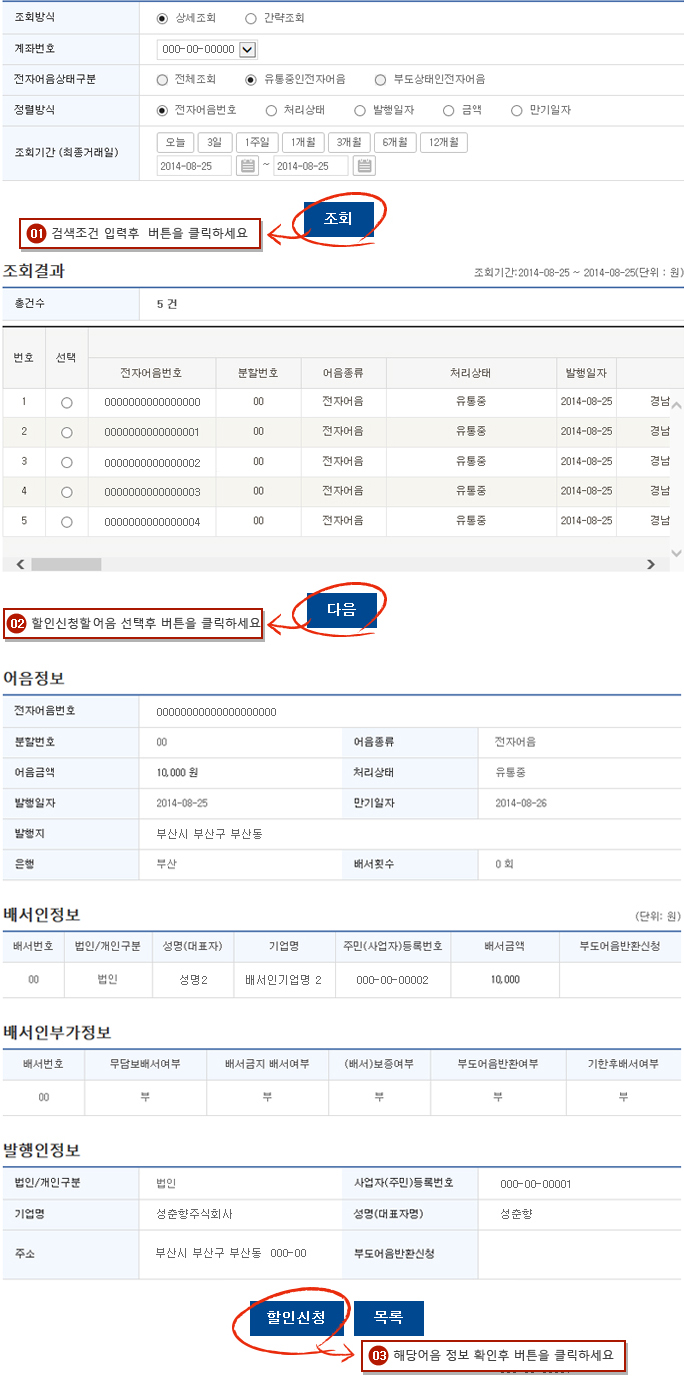The height and width of the screenshot is (1382, 684).
Task: Sort by 금액 radio
Action: click(x=448, y=110)
